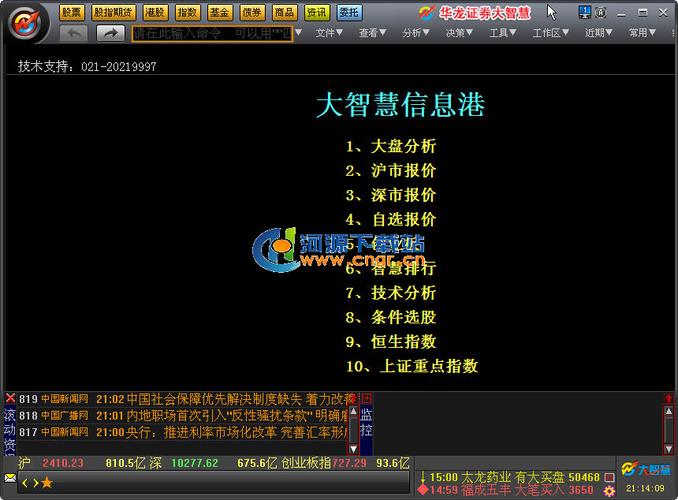Open the 常用 menu
The image size is (678, 500).
click(642, 32)
